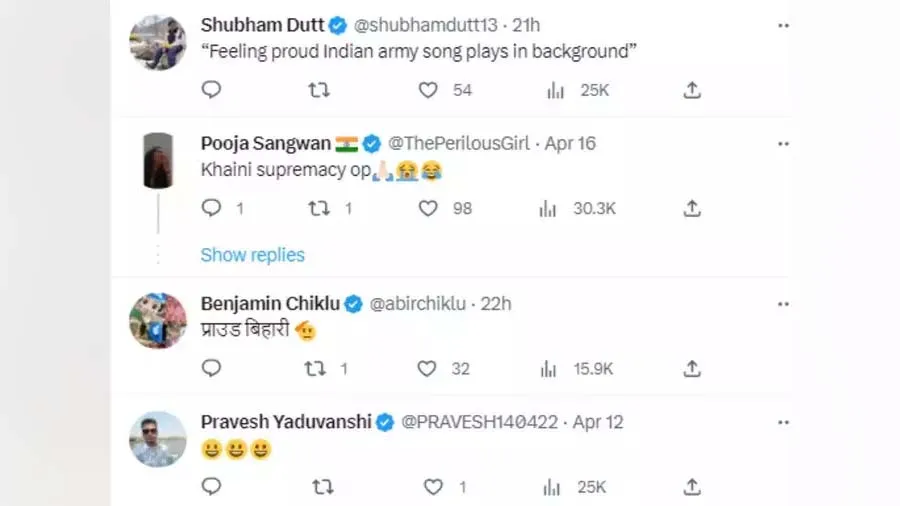Share Pravesh Yaduvanshi's emoji tweet

pyautogui.click(x=691, y=487)
